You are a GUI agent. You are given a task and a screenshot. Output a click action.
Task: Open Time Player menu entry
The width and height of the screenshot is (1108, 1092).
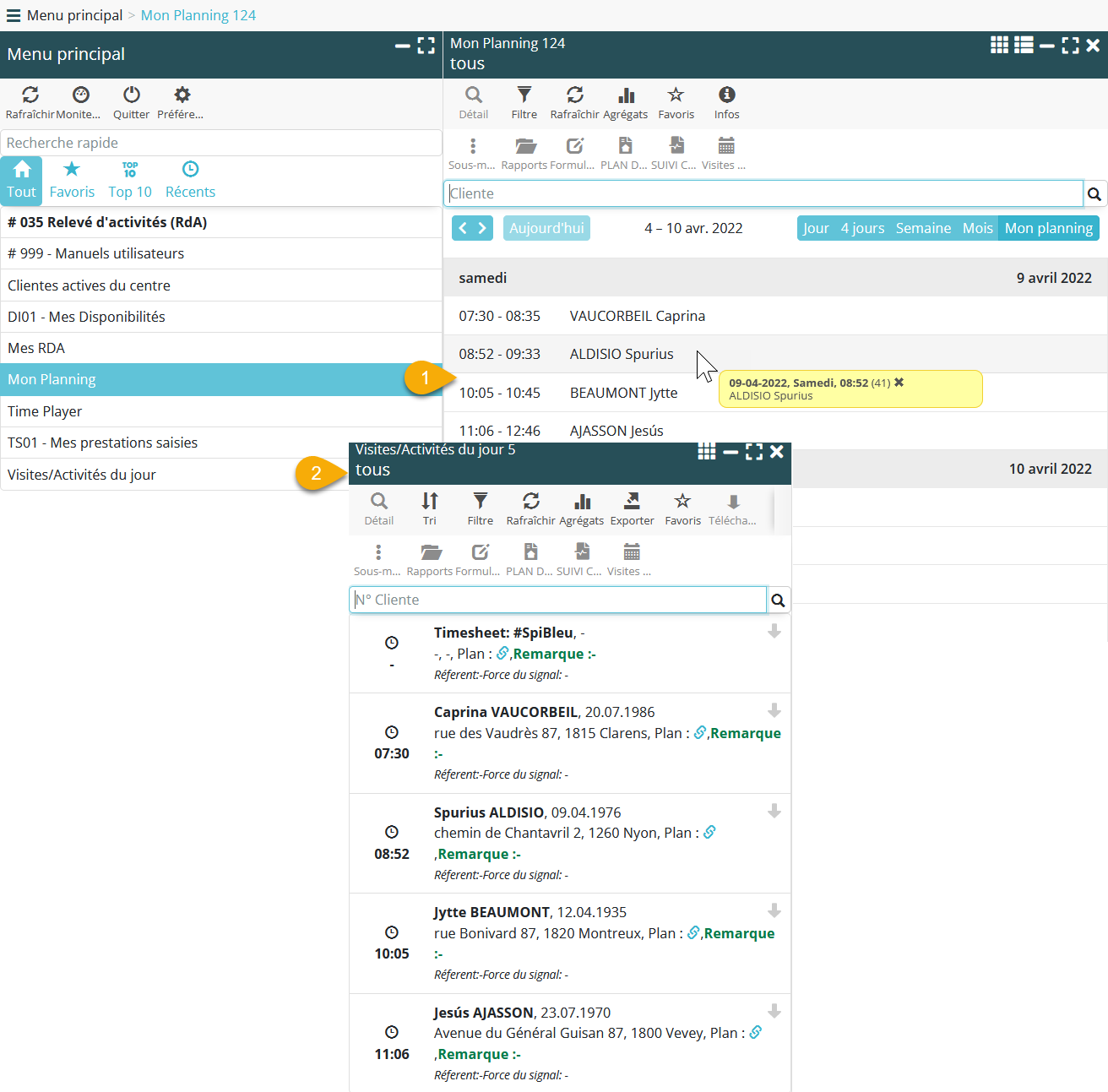45,411
